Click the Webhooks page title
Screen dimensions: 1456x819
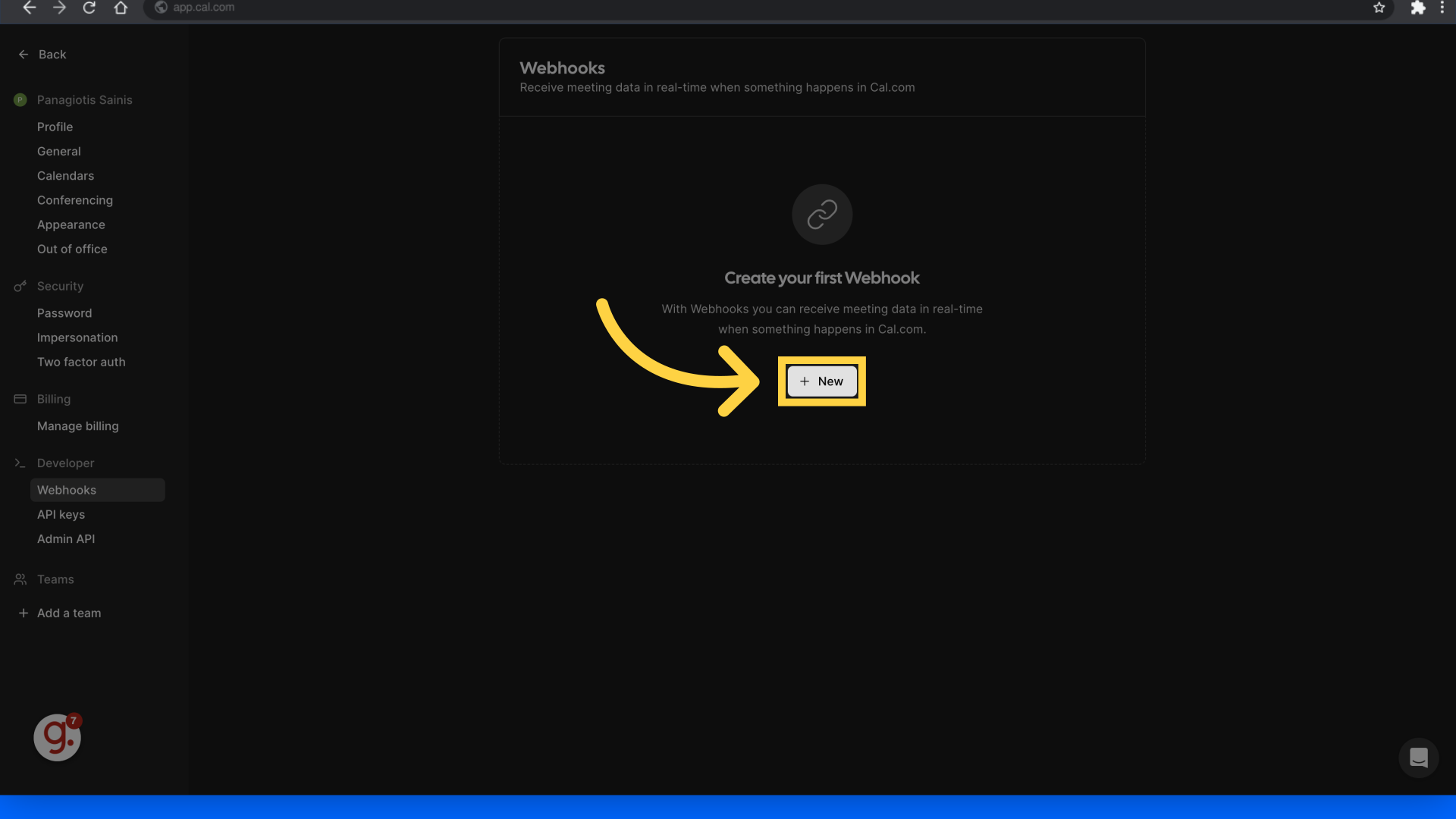click(562, 68)
